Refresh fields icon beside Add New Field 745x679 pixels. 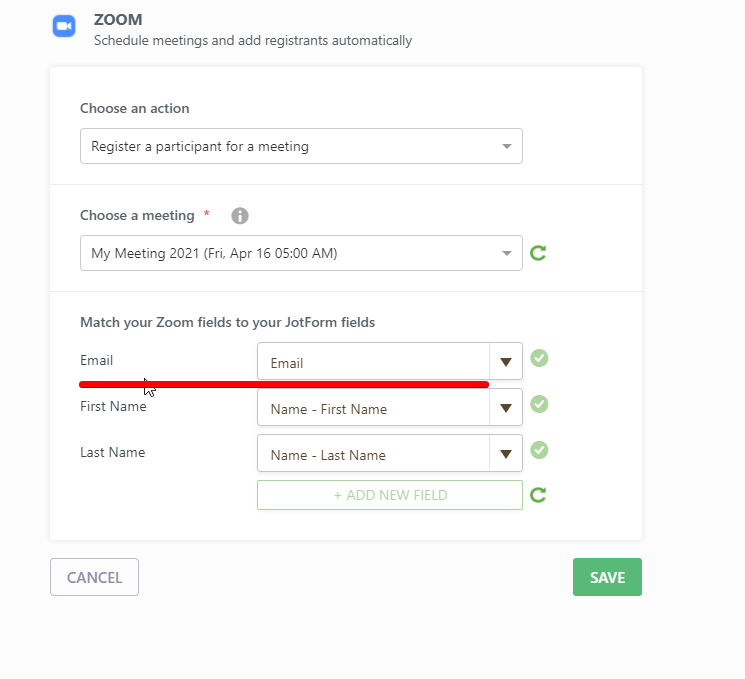click(538, 495)
